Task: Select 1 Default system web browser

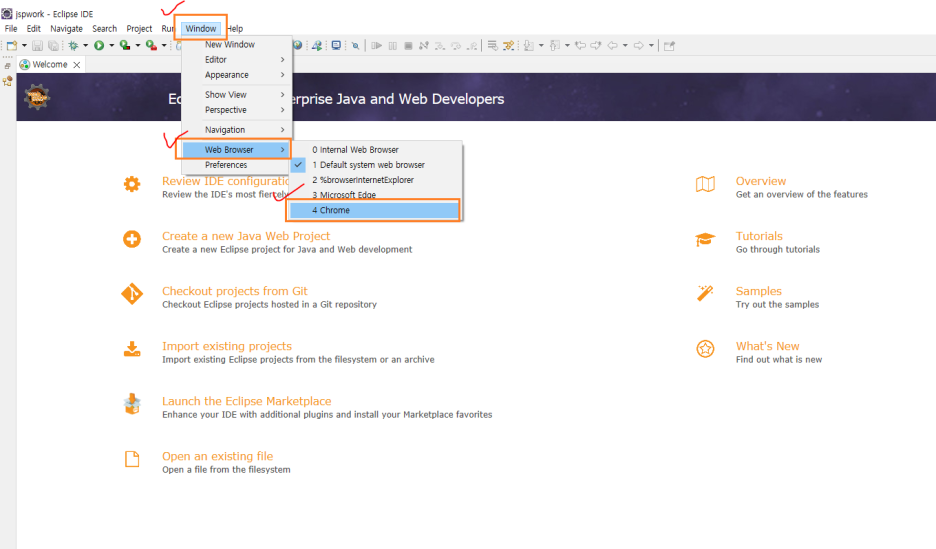Action: point(376,165)
